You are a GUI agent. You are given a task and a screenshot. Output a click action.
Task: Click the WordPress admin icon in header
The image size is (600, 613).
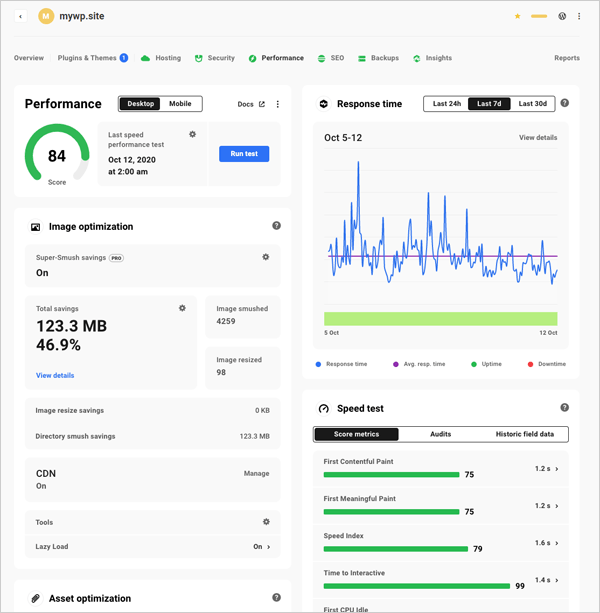pos(563,16)
